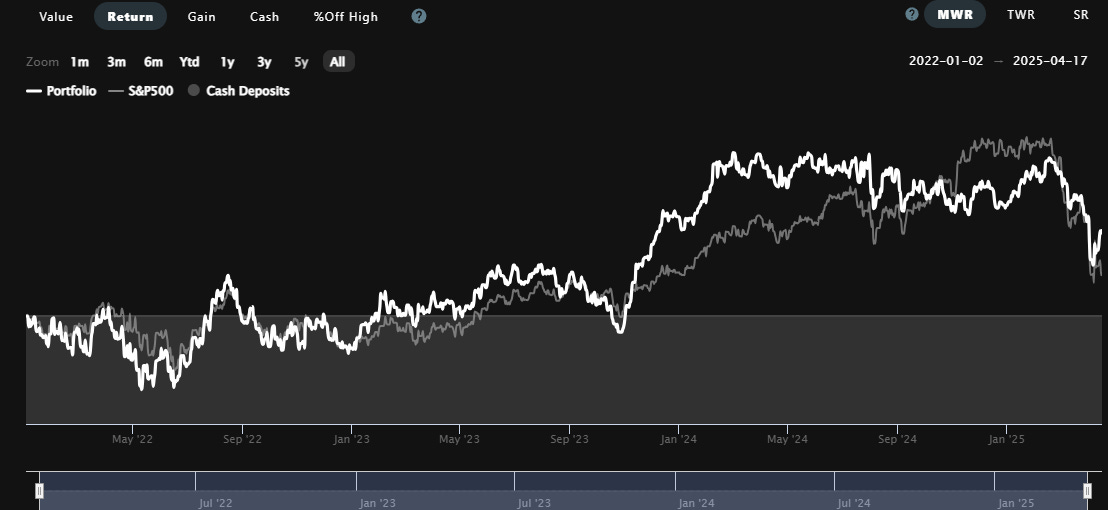The width and height of the screenshot is (1108, 510).
Task: Click the Sep '22 x-axis label
Action: tap(242, 439)
